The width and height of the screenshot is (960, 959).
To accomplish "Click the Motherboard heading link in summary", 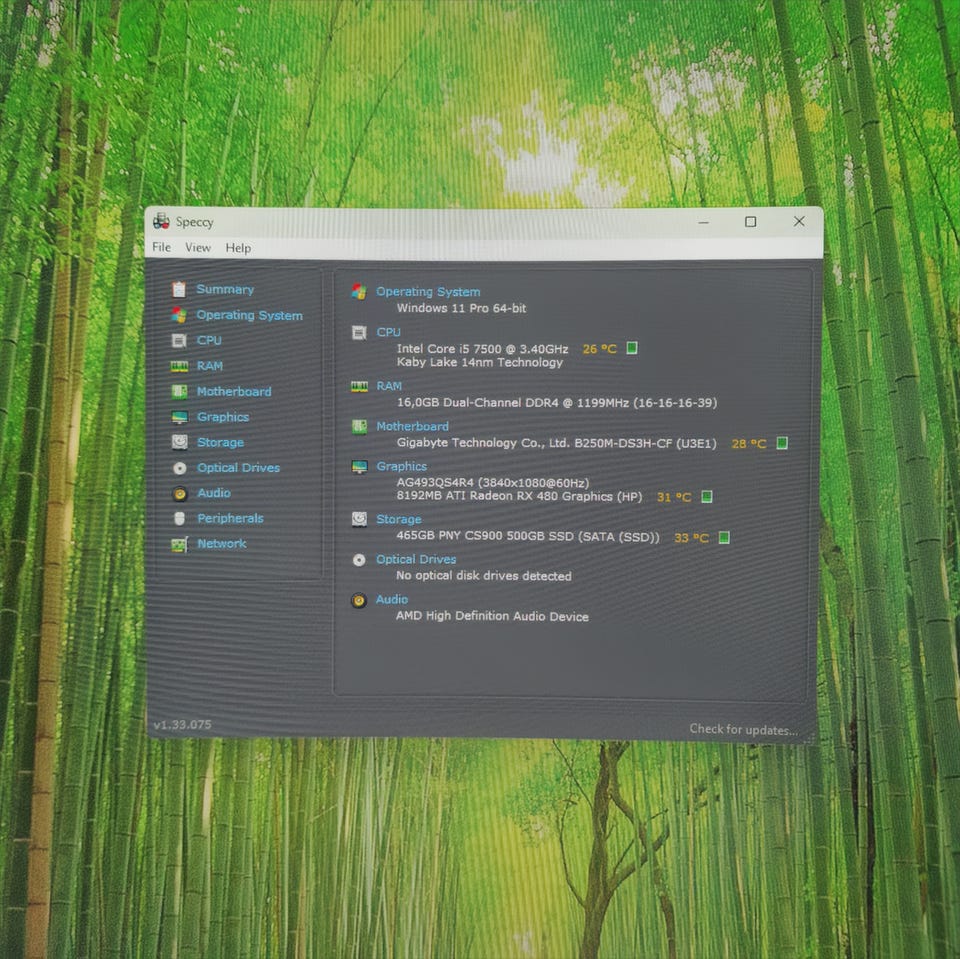I will [x=412, y=426].
